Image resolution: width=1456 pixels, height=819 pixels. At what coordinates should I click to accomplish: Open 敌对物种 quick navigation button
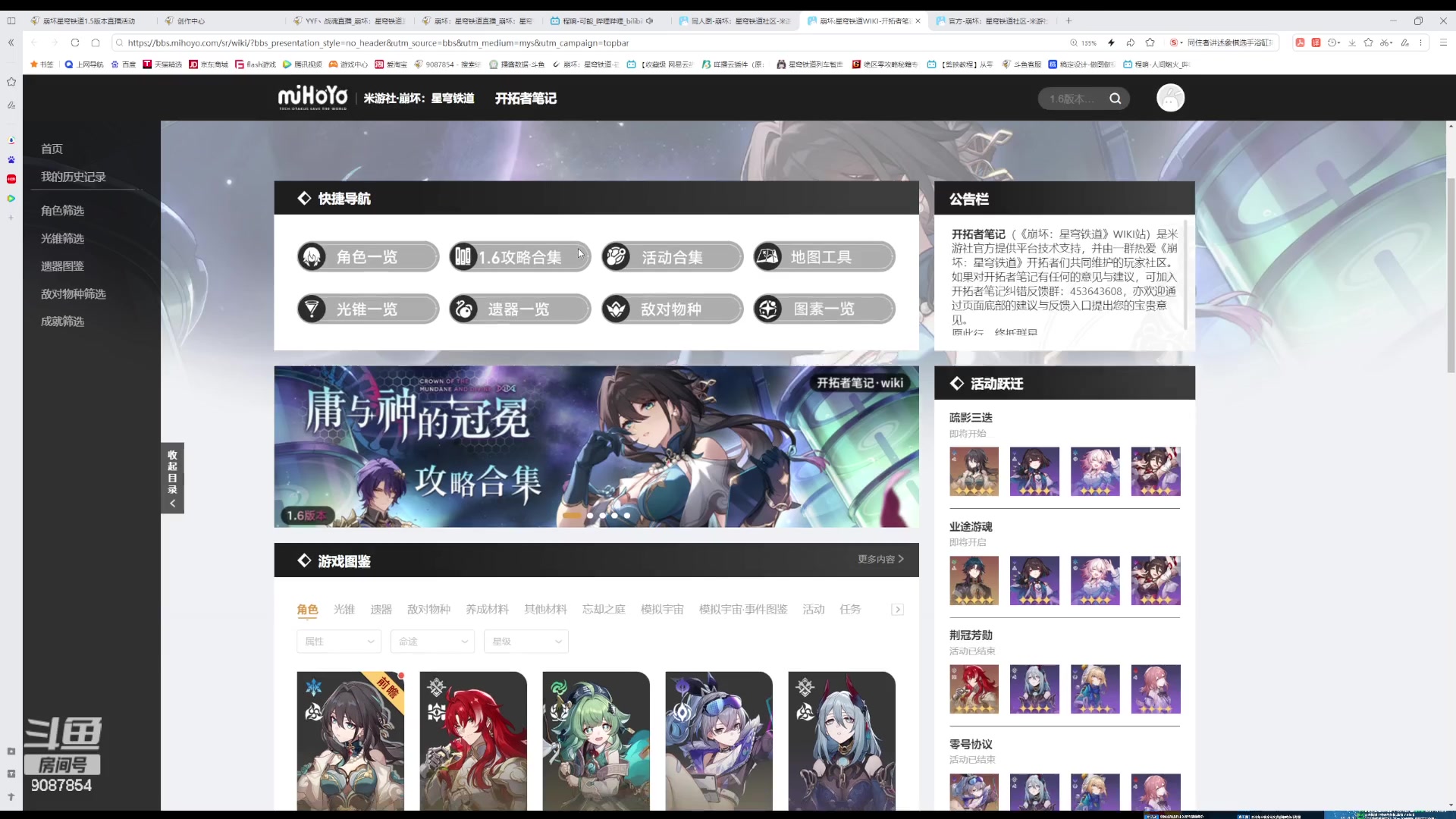pos(672,309)
